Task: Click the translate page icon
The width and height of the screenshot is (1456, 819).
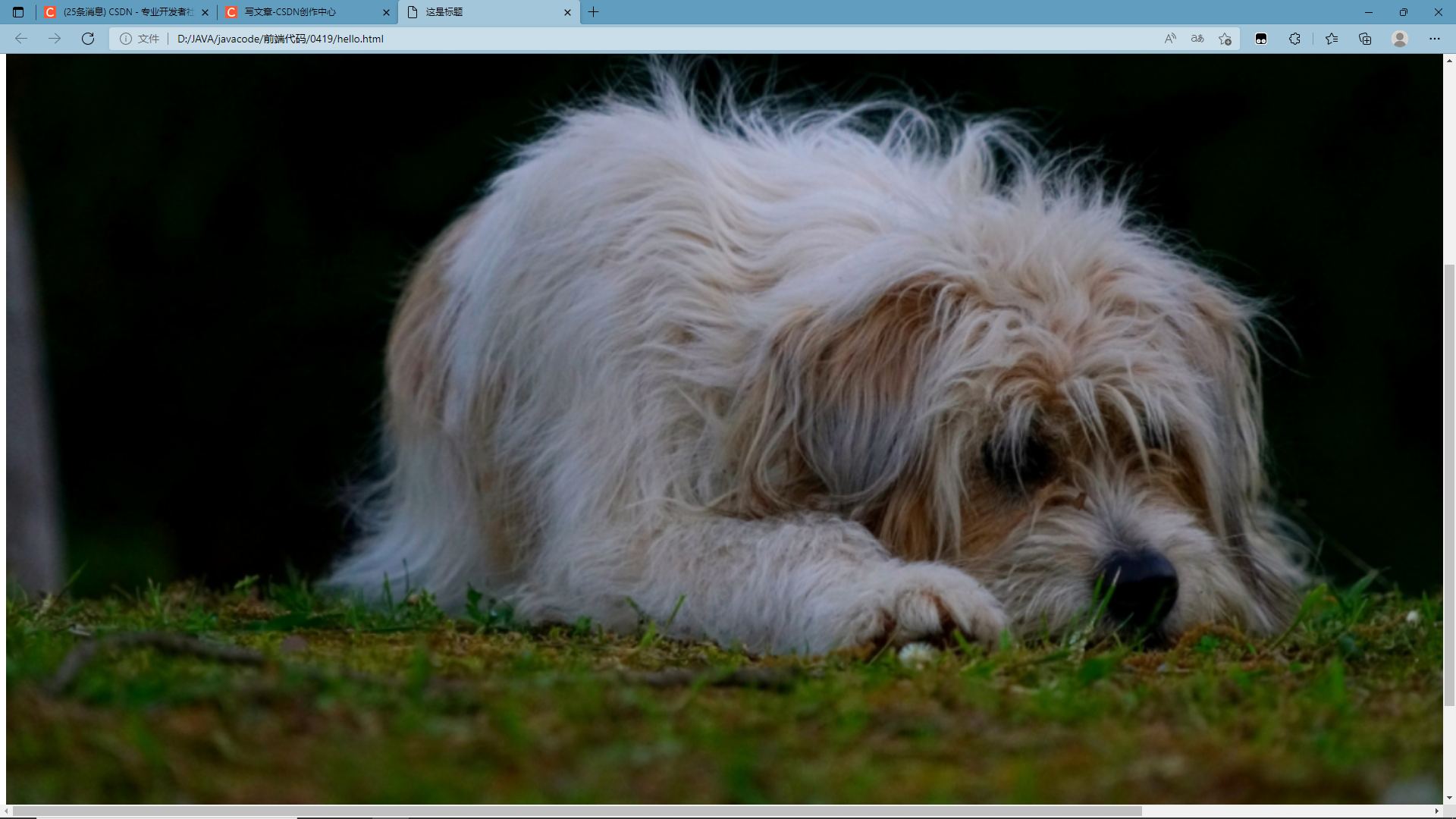Action: (1197, 39)
